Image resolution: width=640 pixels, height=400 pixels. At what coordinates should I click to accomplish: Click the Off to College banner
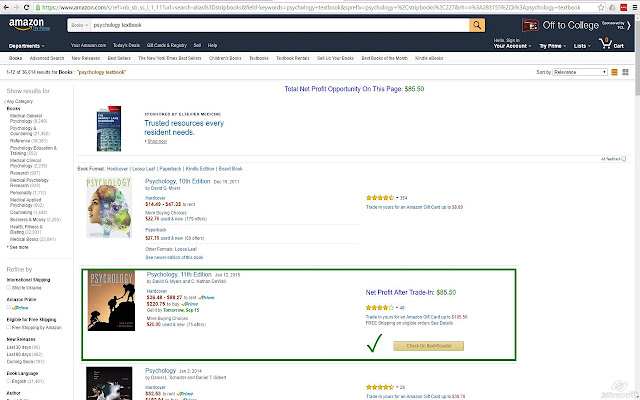pos(576,25)
